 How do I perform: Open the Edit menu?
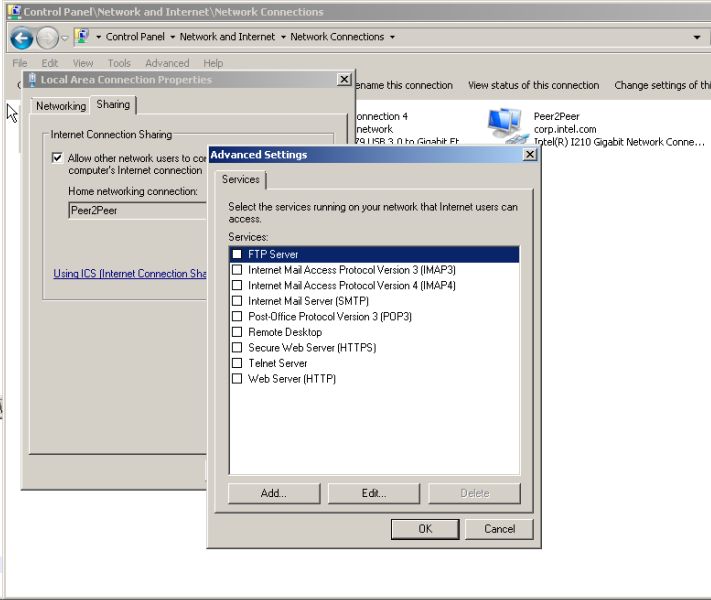pos(49,63)
